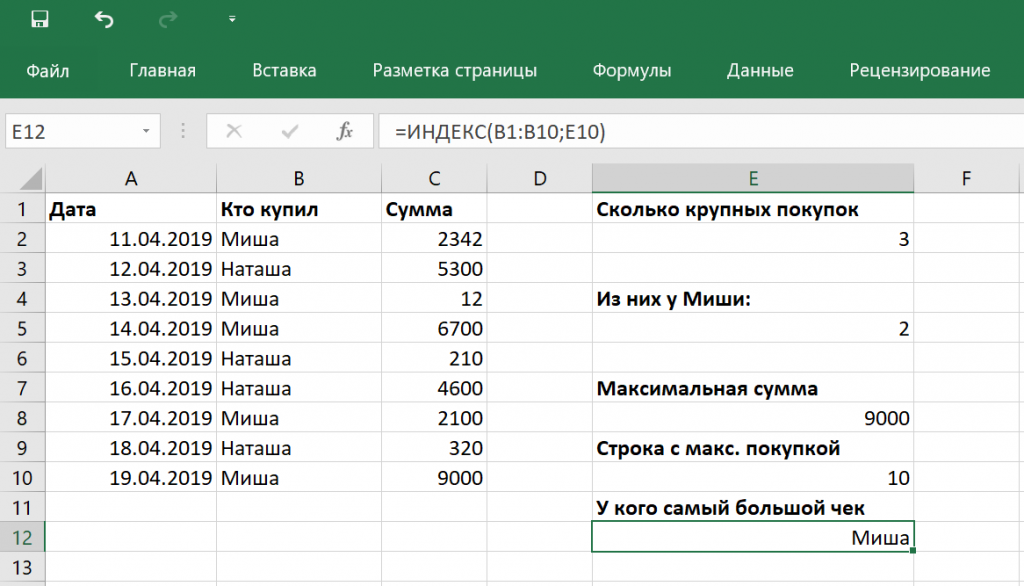Switch to the Данные ribbon tab
The height and width of the screenshot is (586, 1024).
pyautogui.click(x=760, y=70)
